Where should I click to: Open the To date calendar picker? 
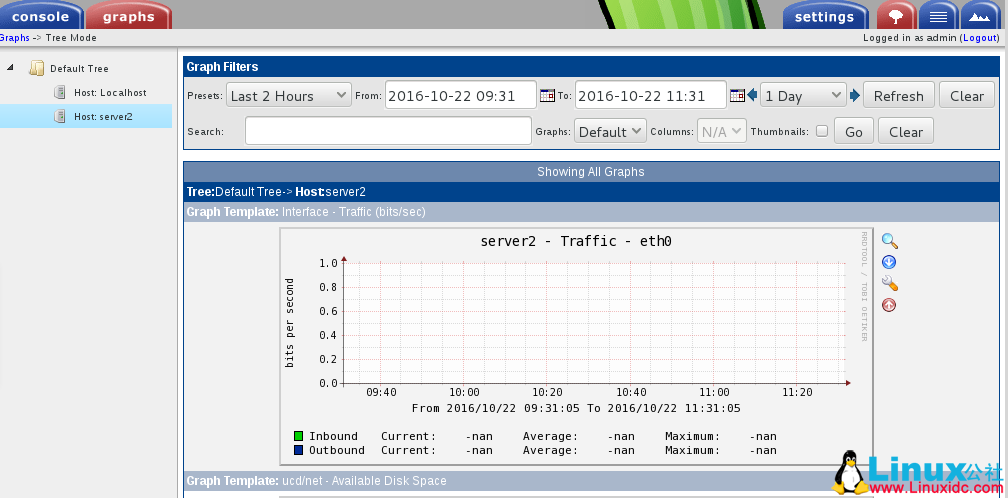tap(737, 96)
